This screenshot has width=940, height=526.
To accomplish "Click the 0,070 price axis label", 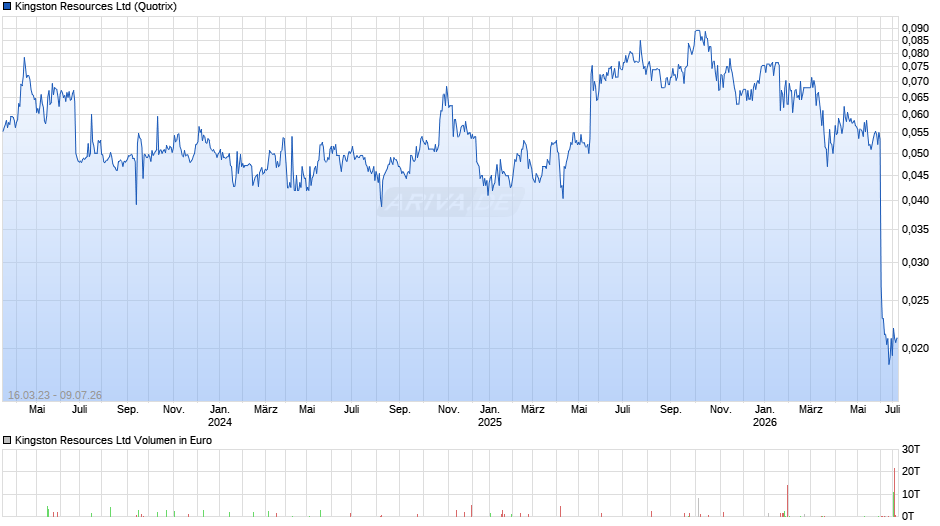I will tap(915, 81).
